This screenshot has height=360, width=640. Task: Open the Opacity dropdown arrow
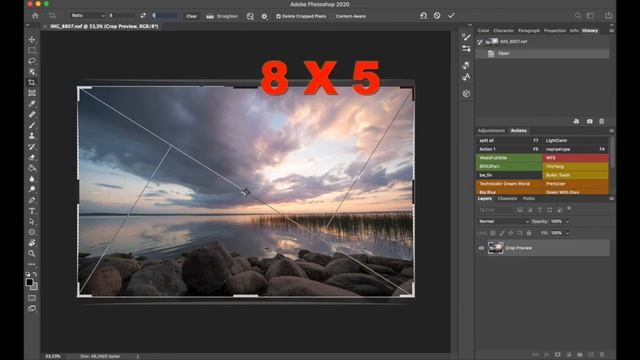click(x=567, y=222)
